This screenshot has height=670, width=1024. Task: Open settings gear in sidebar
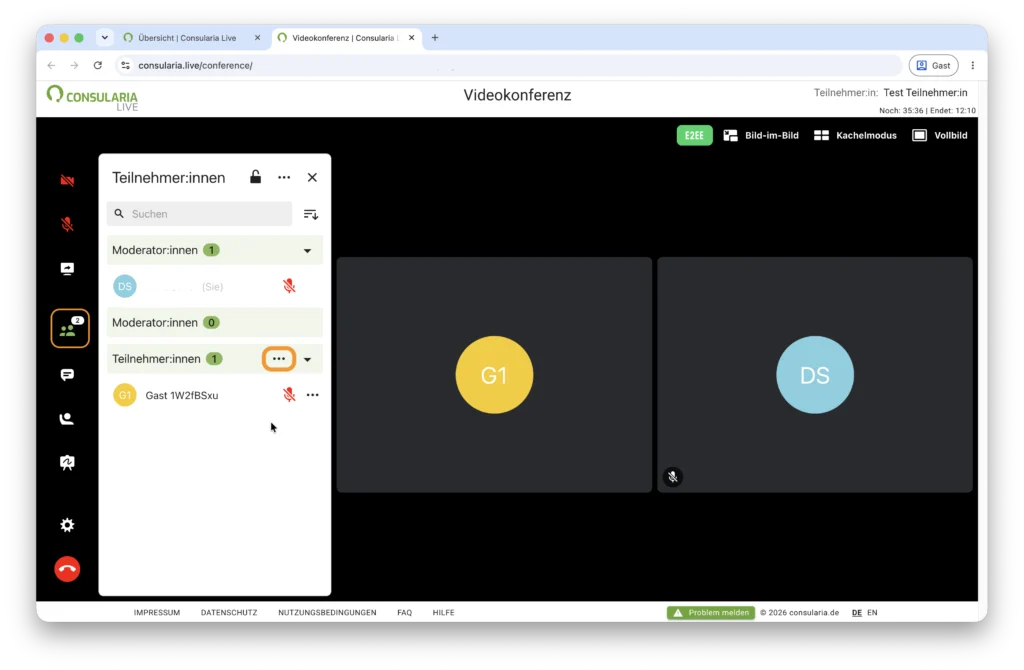point(67,525)
